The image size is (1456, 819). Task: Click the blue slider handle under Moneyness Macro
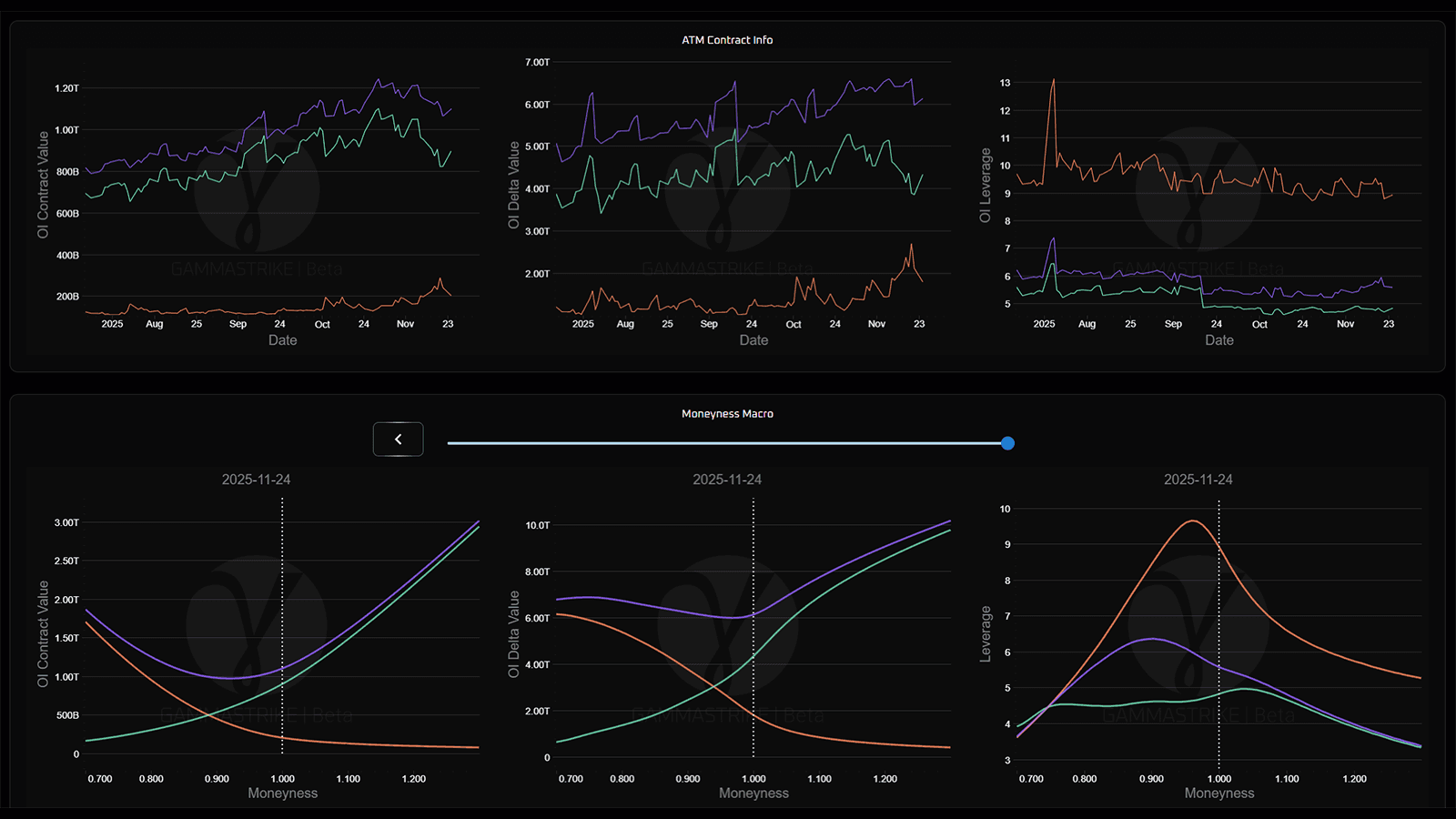click(1007, 443)
